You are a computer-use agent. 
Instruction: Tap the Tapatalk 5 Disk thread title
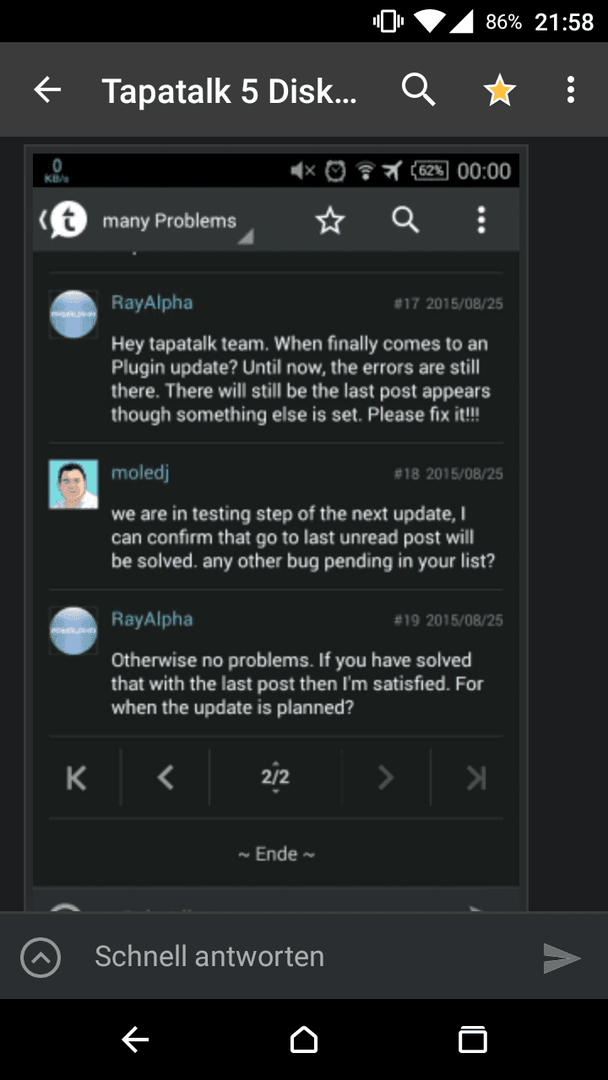click(x=229, y=90)
